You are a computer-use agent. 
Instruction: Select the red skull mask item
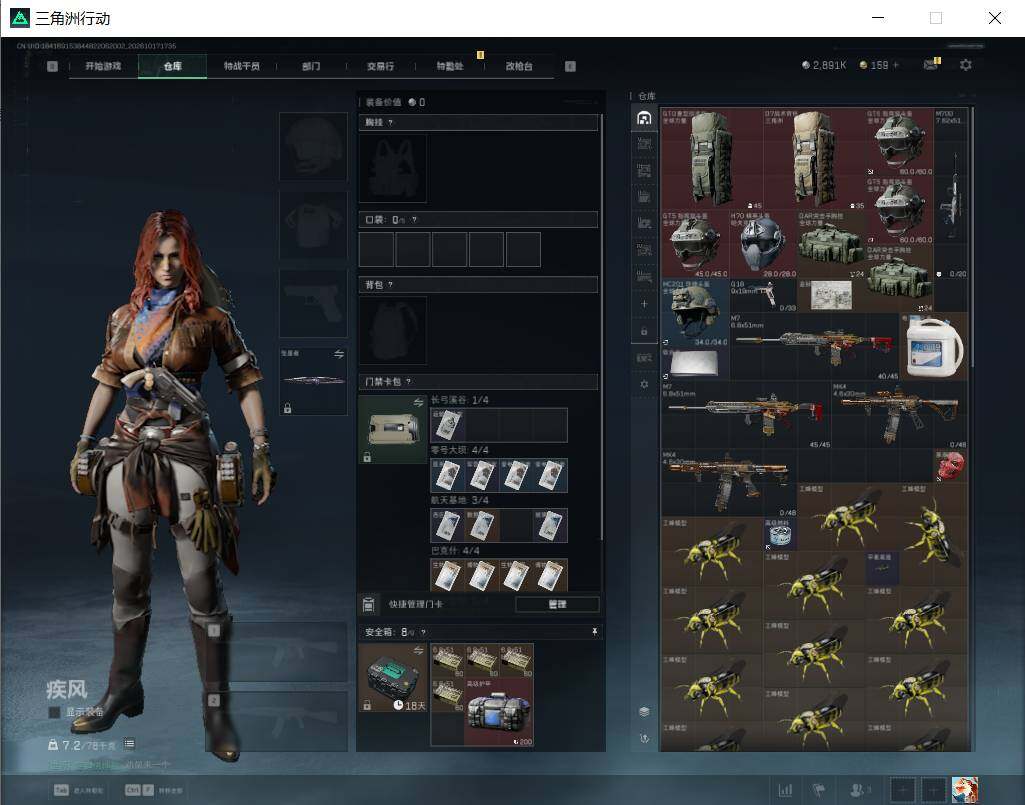pos(950,466)
